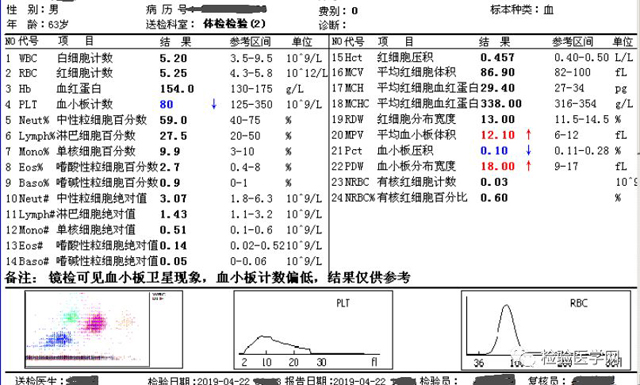Click the red up arrow in the PDW row
This screenshot has height=385, width=640.
[529, 166]
